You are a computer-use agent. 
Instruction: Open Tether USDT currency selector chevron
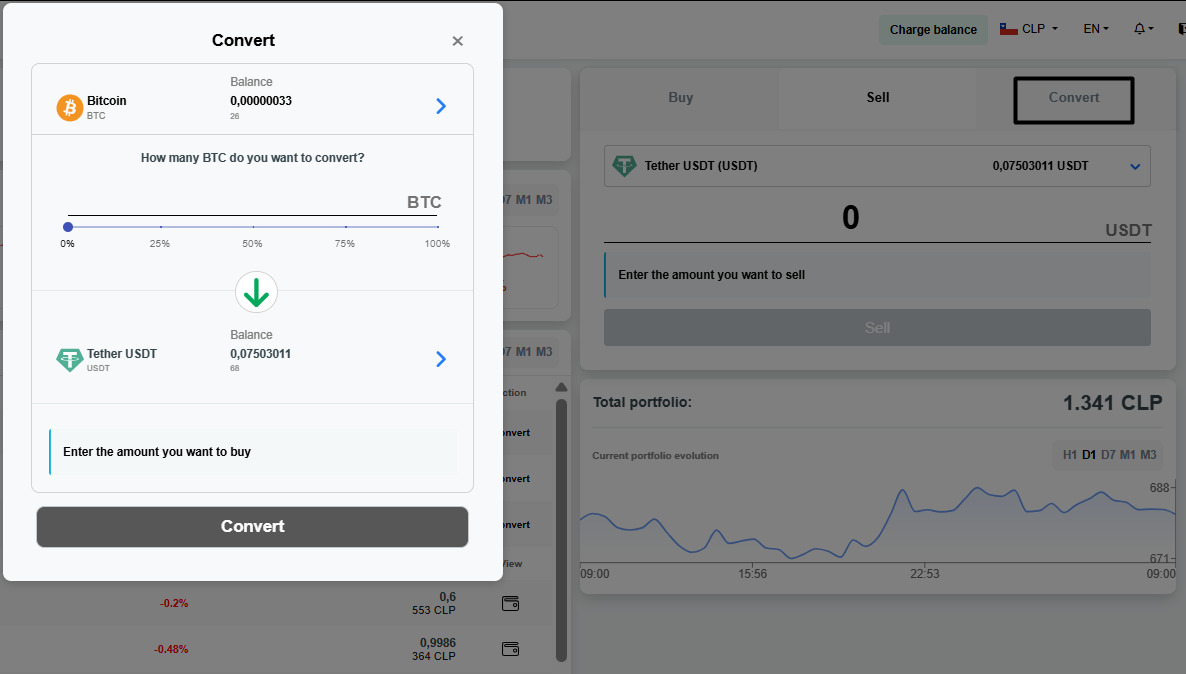pos(441,359)
